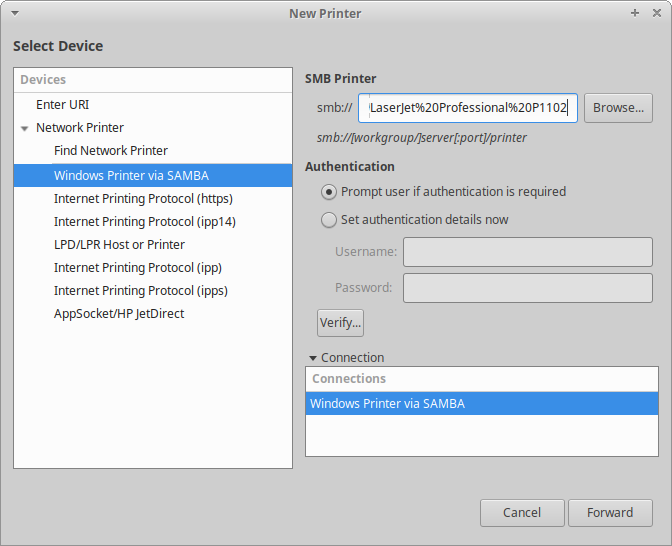This screenshot has height=546, width=672.
Task: Click Forward to continue
Action: tap(610, 513)
